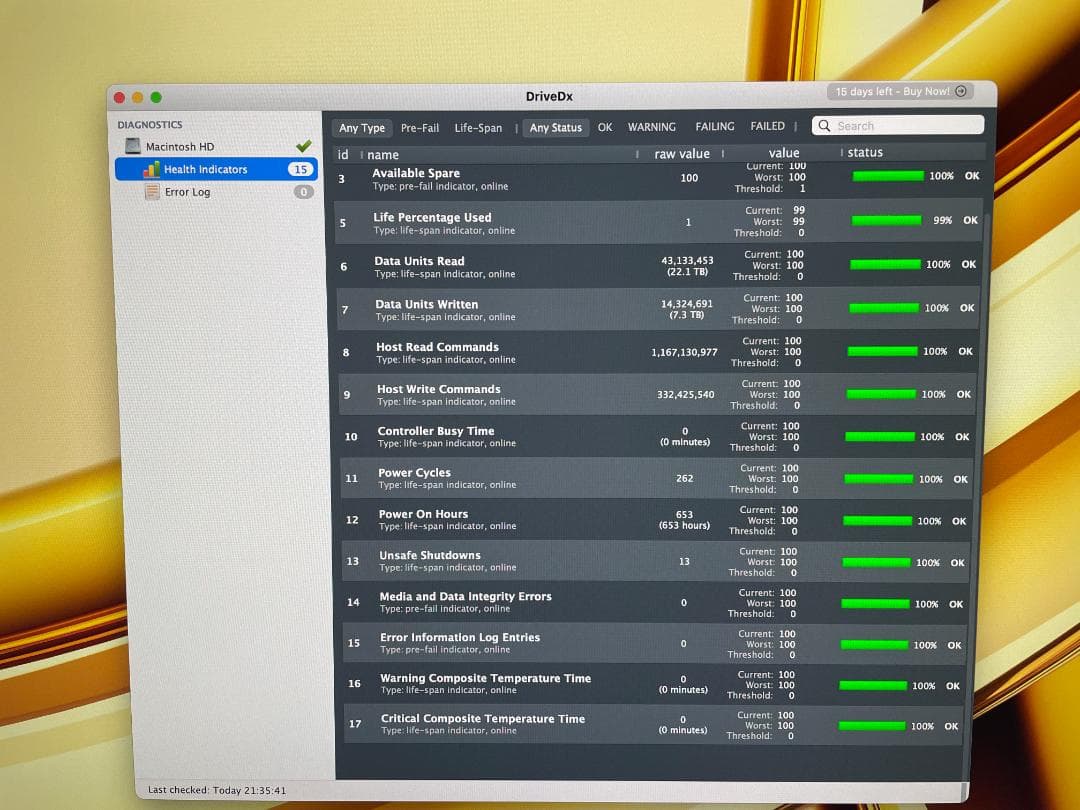Click raw value 262 for Power Cycles
Image resolution: width=1080 pixels, height=810 pixels.
click(x=685, y=478)
